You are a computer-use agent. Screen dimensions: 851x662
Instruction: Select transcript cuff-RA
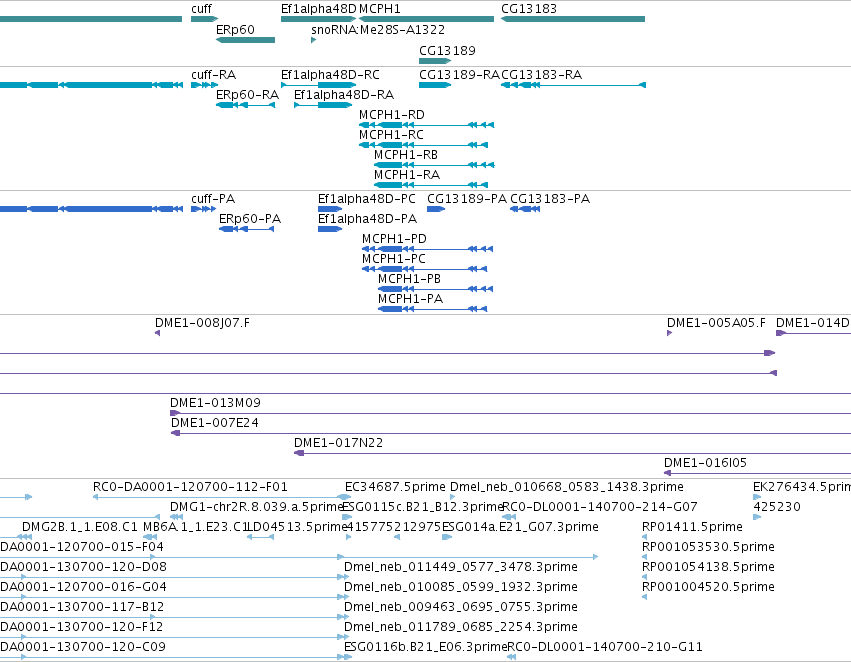(x=213, y=74)
